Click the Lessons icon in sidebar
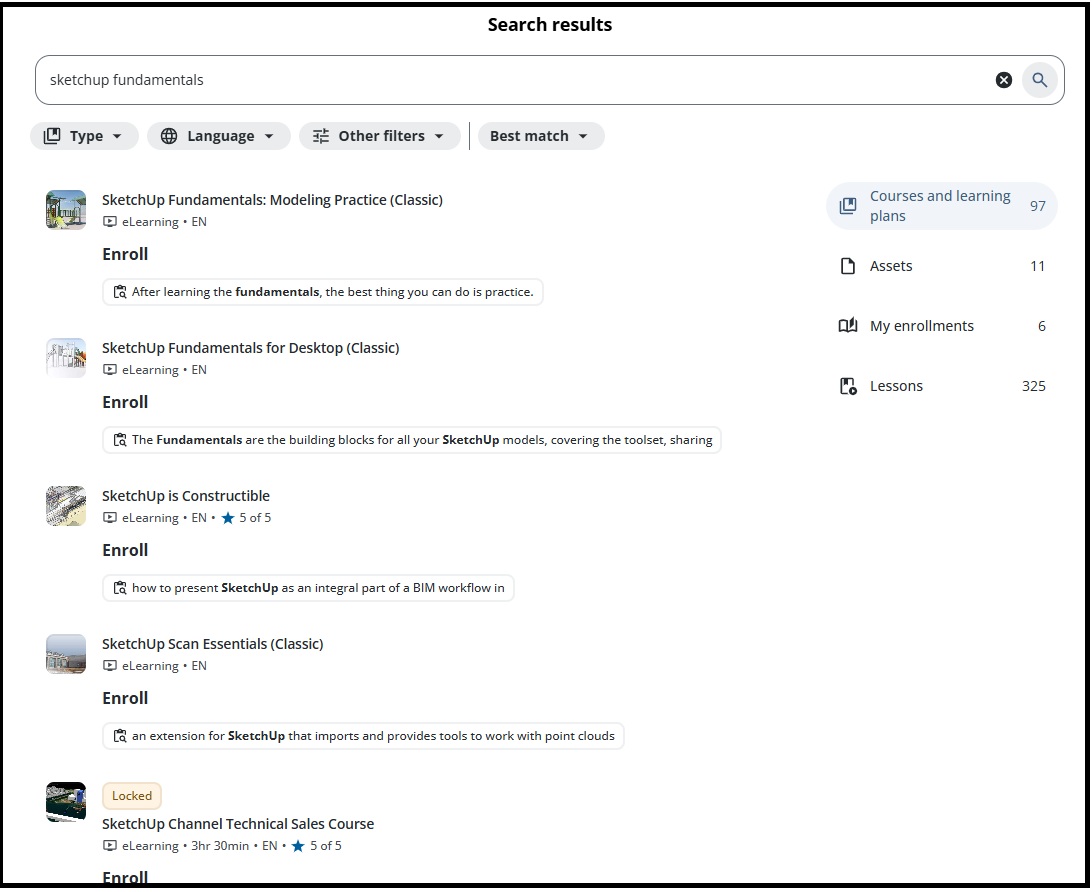This screenshot has width=1092, height=892. [x=848, y=386]
